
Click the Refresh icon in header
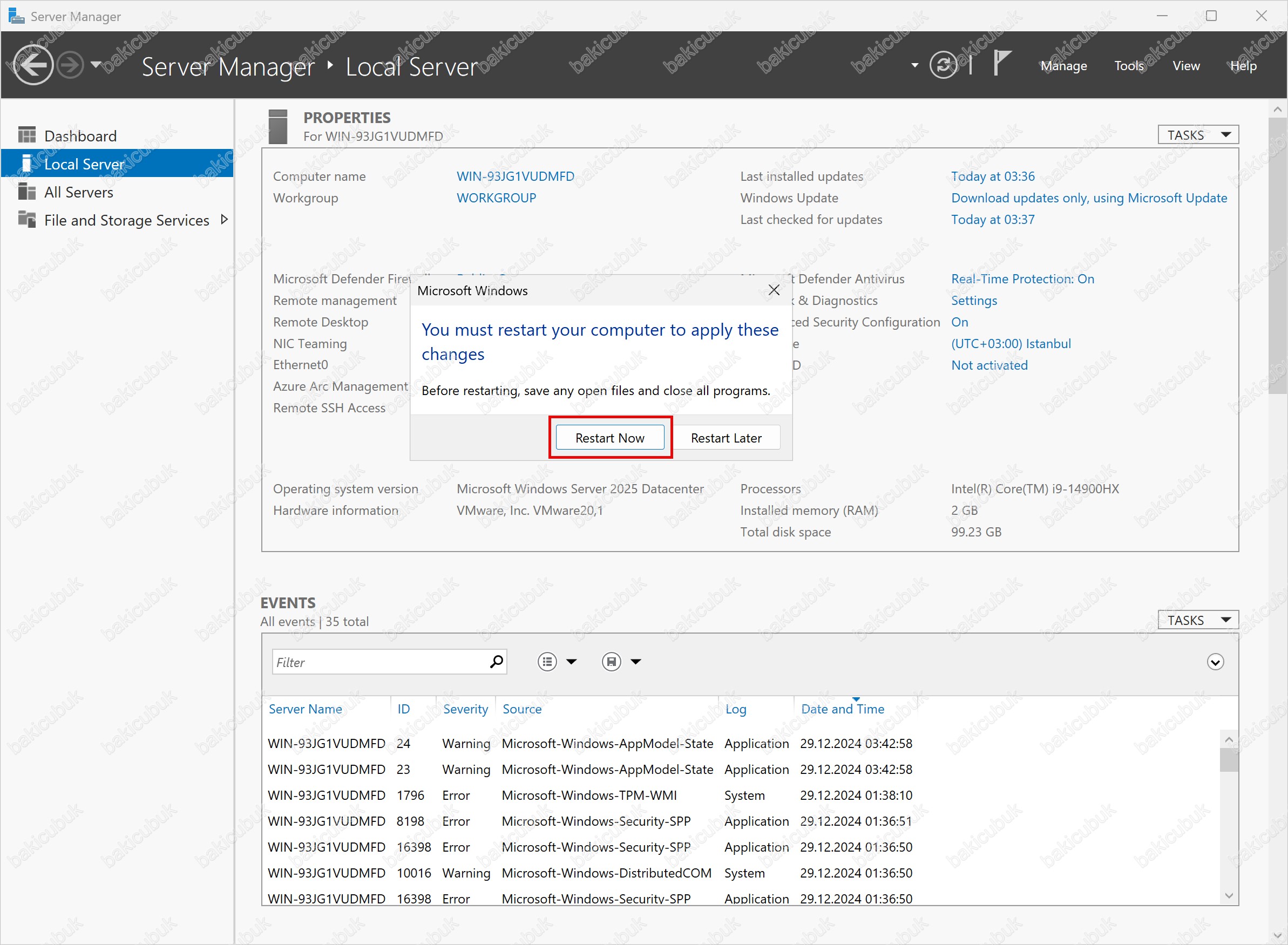pos(944,65)
